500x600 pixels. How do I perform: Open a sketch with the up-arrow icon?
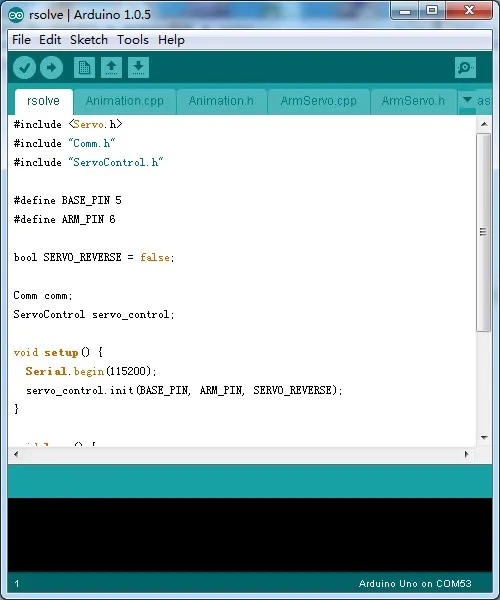pyautogui.click(x=111, y=68)
